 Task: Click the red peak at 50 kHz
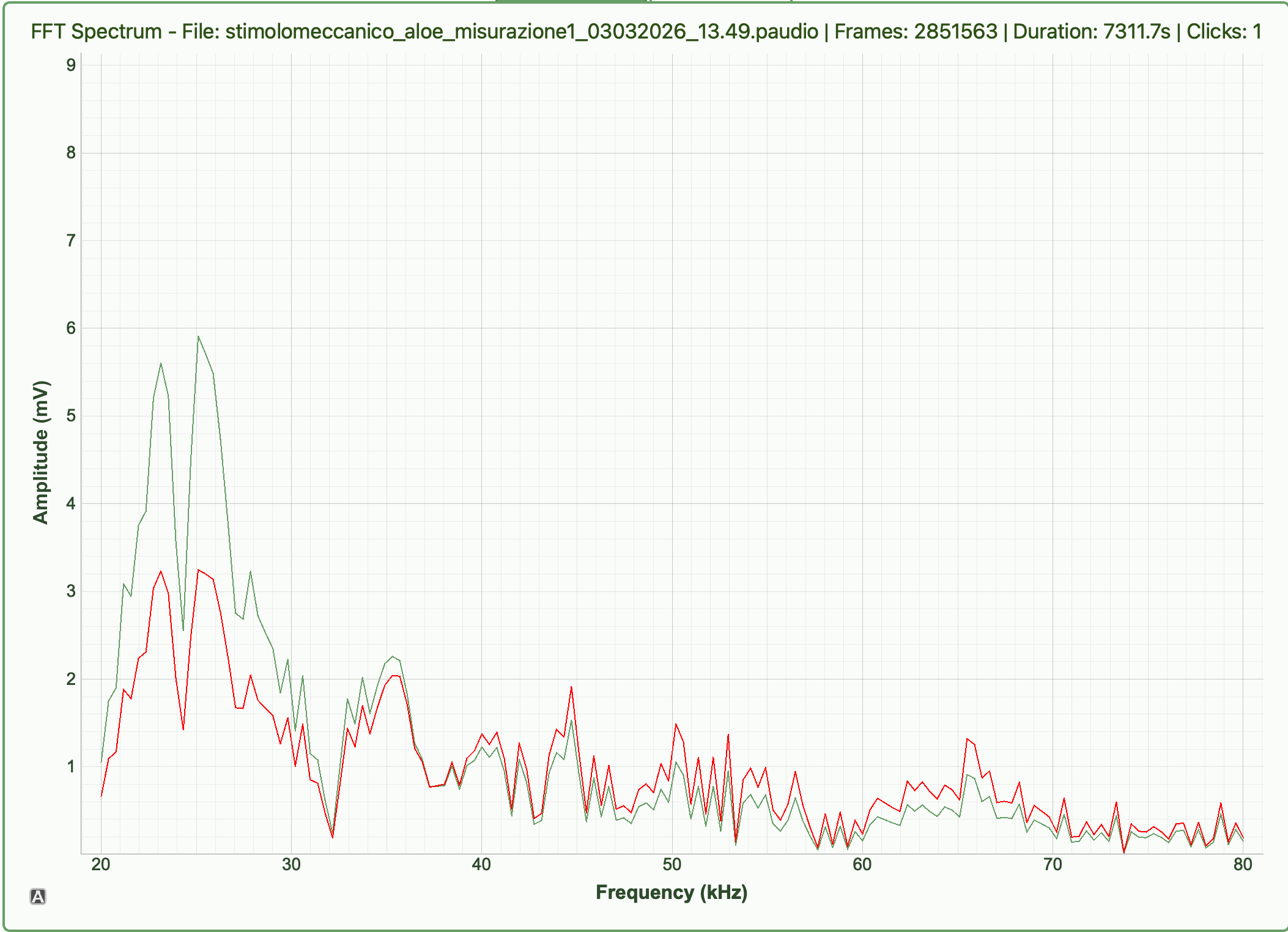676,724
